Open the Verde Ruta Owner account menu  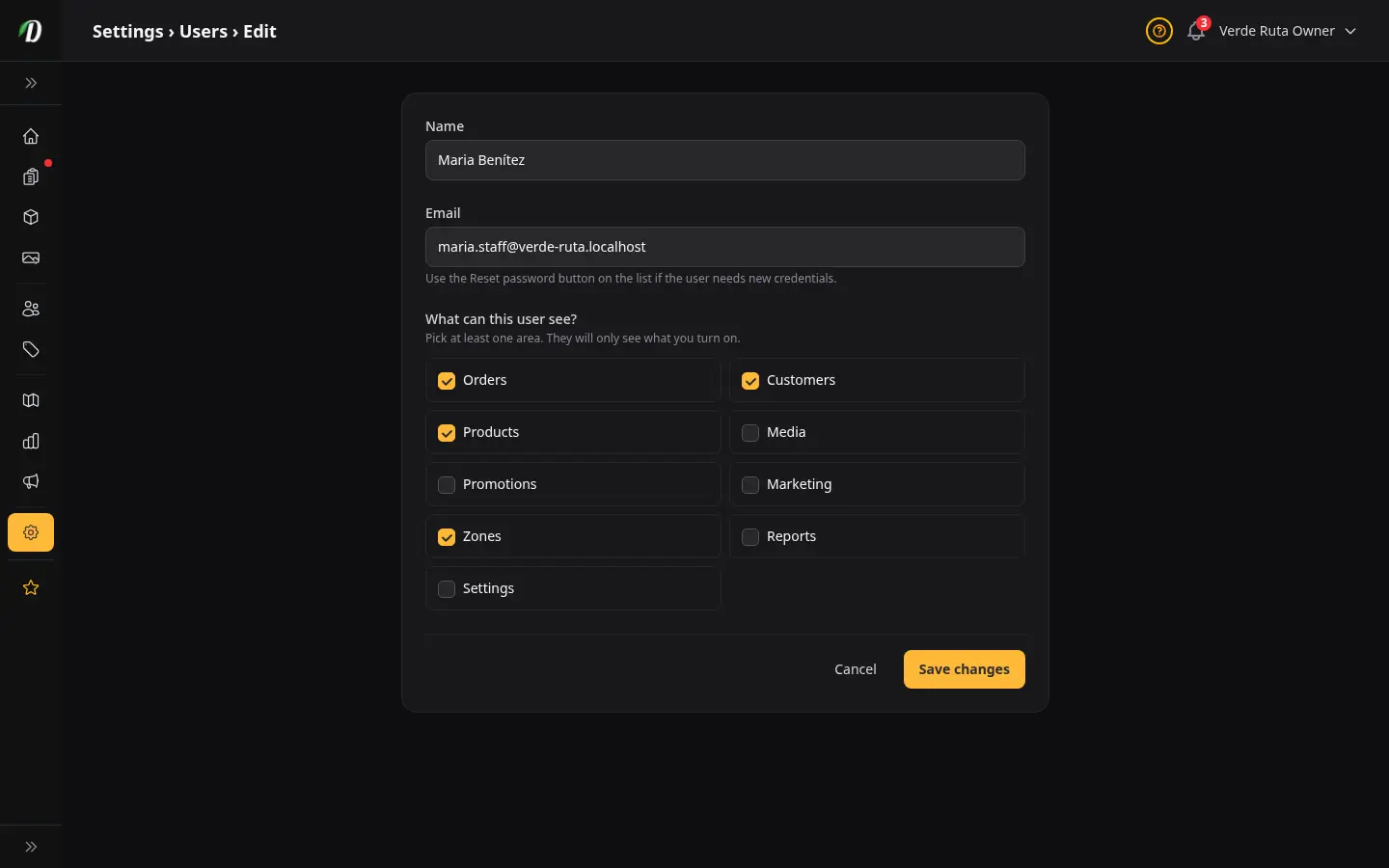[x=1288, y=31]
